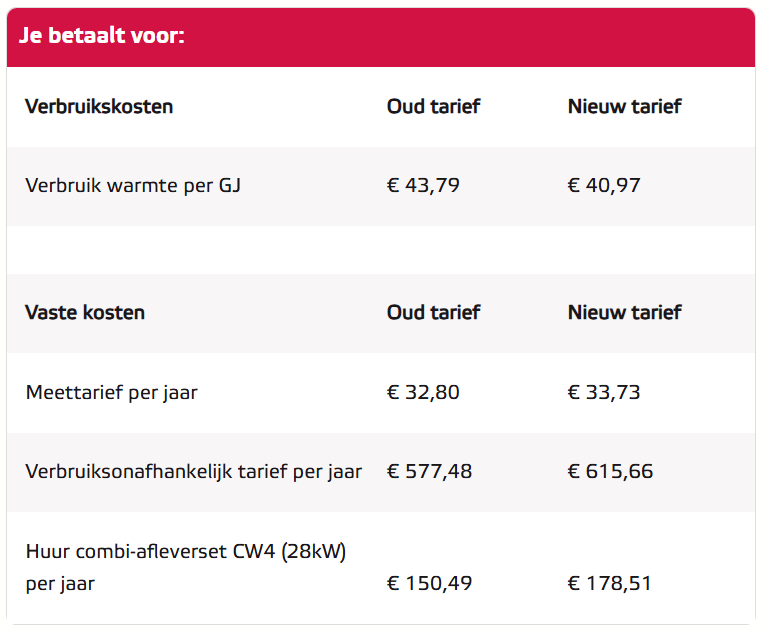This screenshot has width=766, height=633.
Task: Click the old Meettarief value € 32,80
Action: pyautogui.click(x=423, y=392)
